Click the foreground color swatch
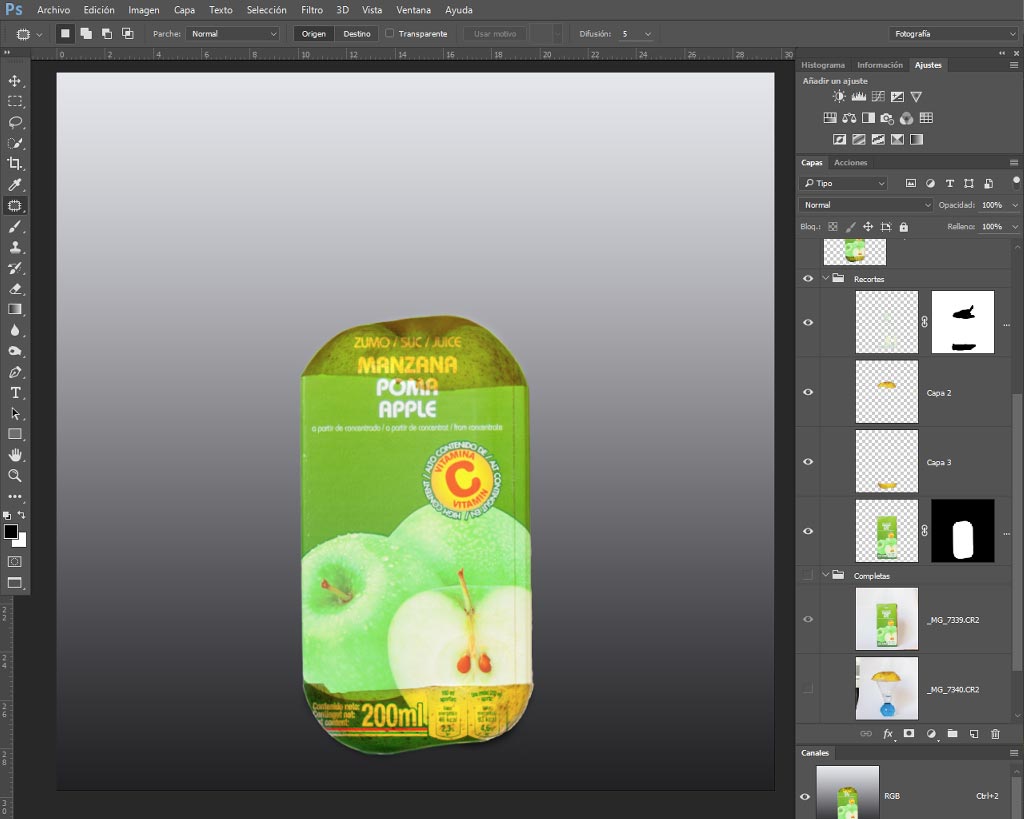1024x819 pixels. [x=10, y=532]
